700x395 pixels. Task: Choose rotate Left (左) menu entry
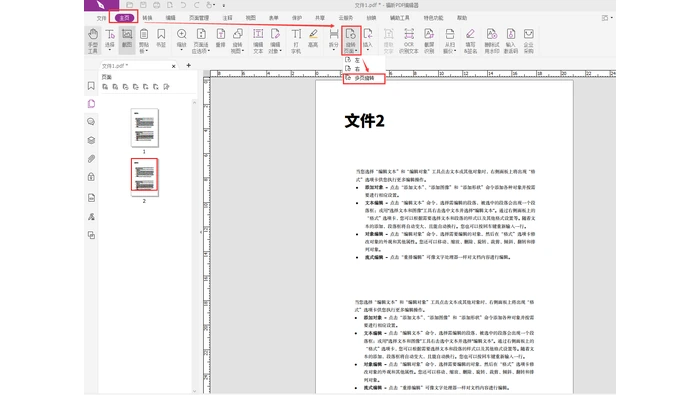(x=357, y=60)
